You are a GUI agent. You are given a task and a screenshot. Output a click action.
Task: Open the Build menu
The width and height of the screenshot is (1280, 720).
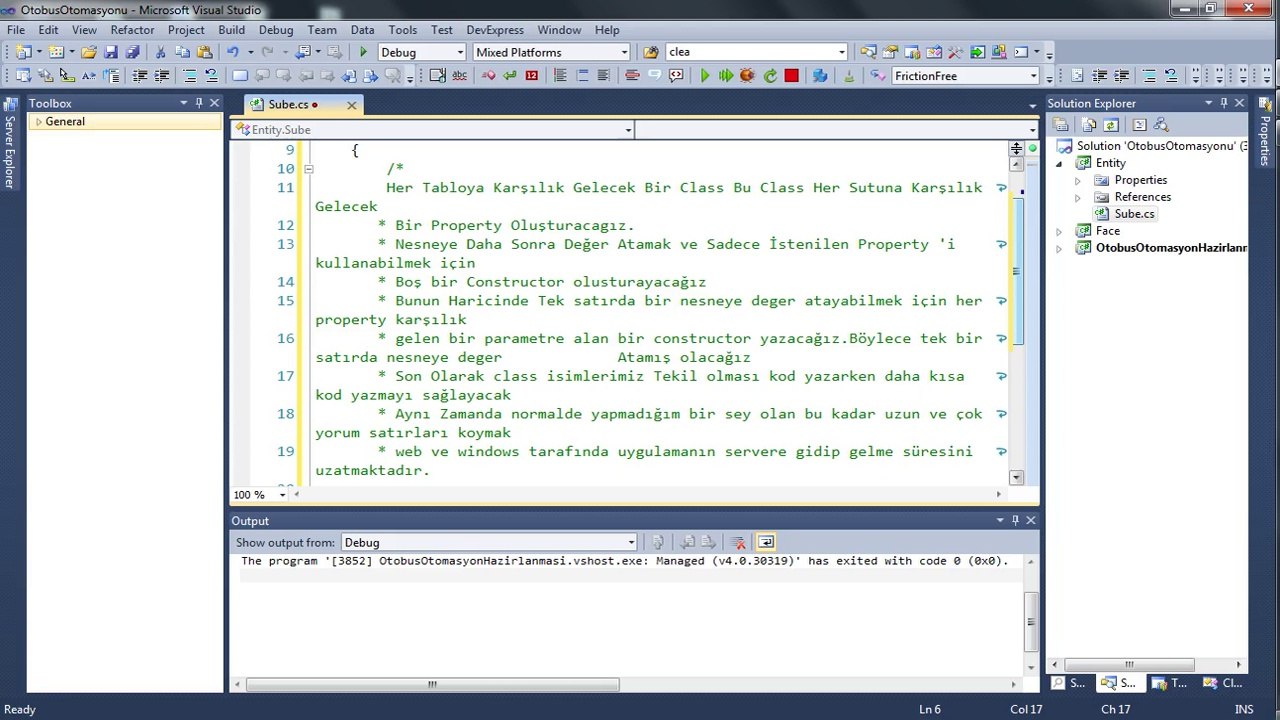click(x=231, y=30)
